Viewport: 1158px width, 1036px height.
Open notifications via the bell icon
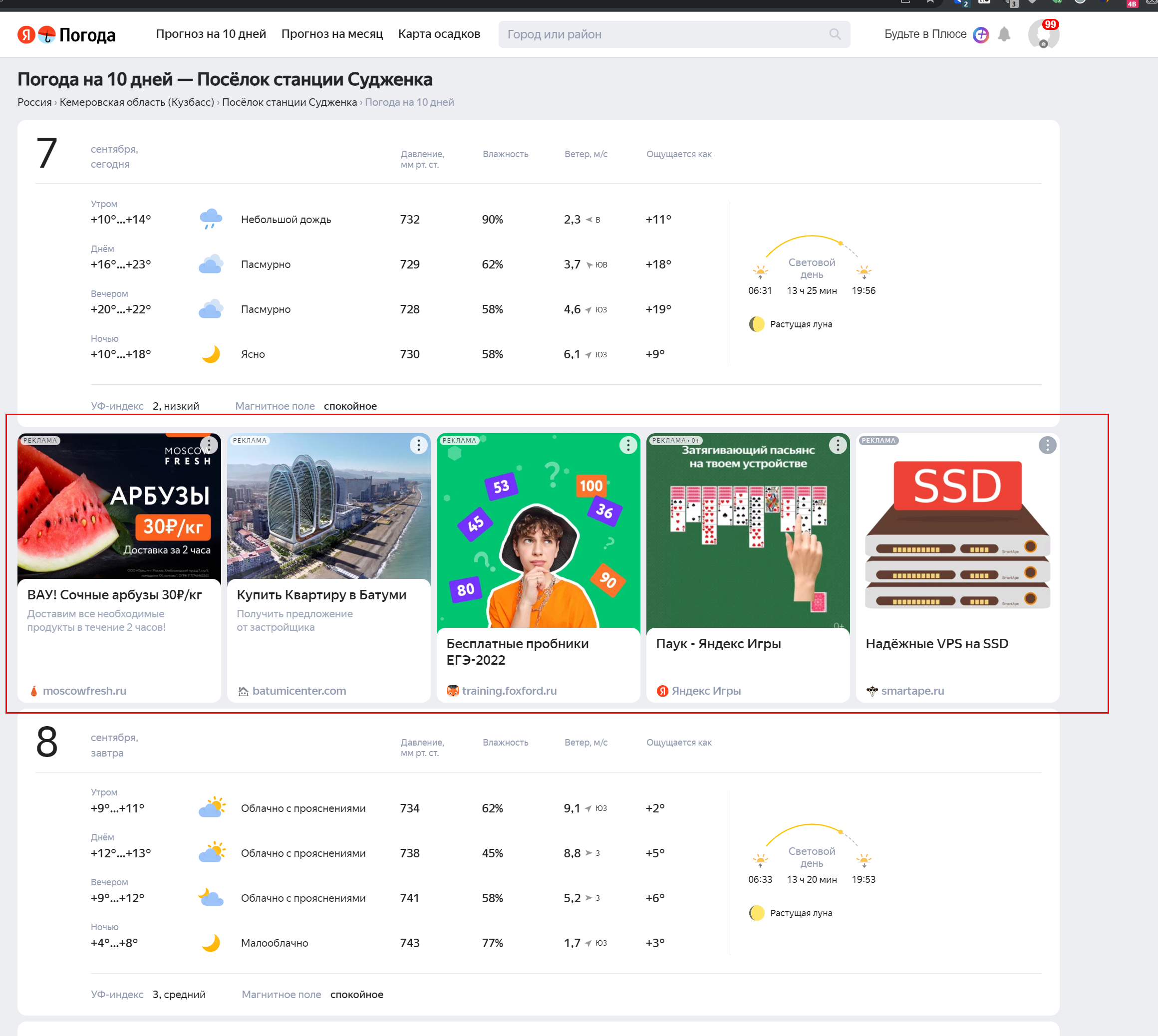coord(1005,34)
